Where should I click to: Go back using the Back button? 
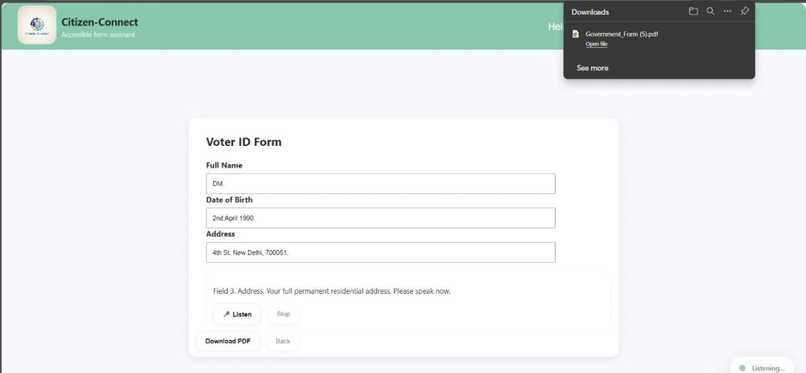(283, 341)
